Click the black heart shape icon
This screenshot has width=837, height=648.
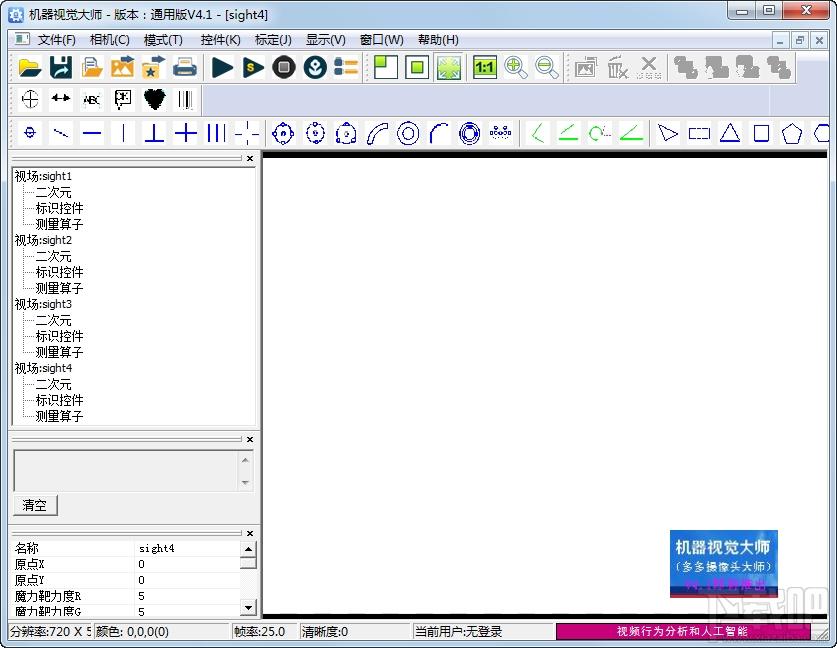[x=155, y=99]
